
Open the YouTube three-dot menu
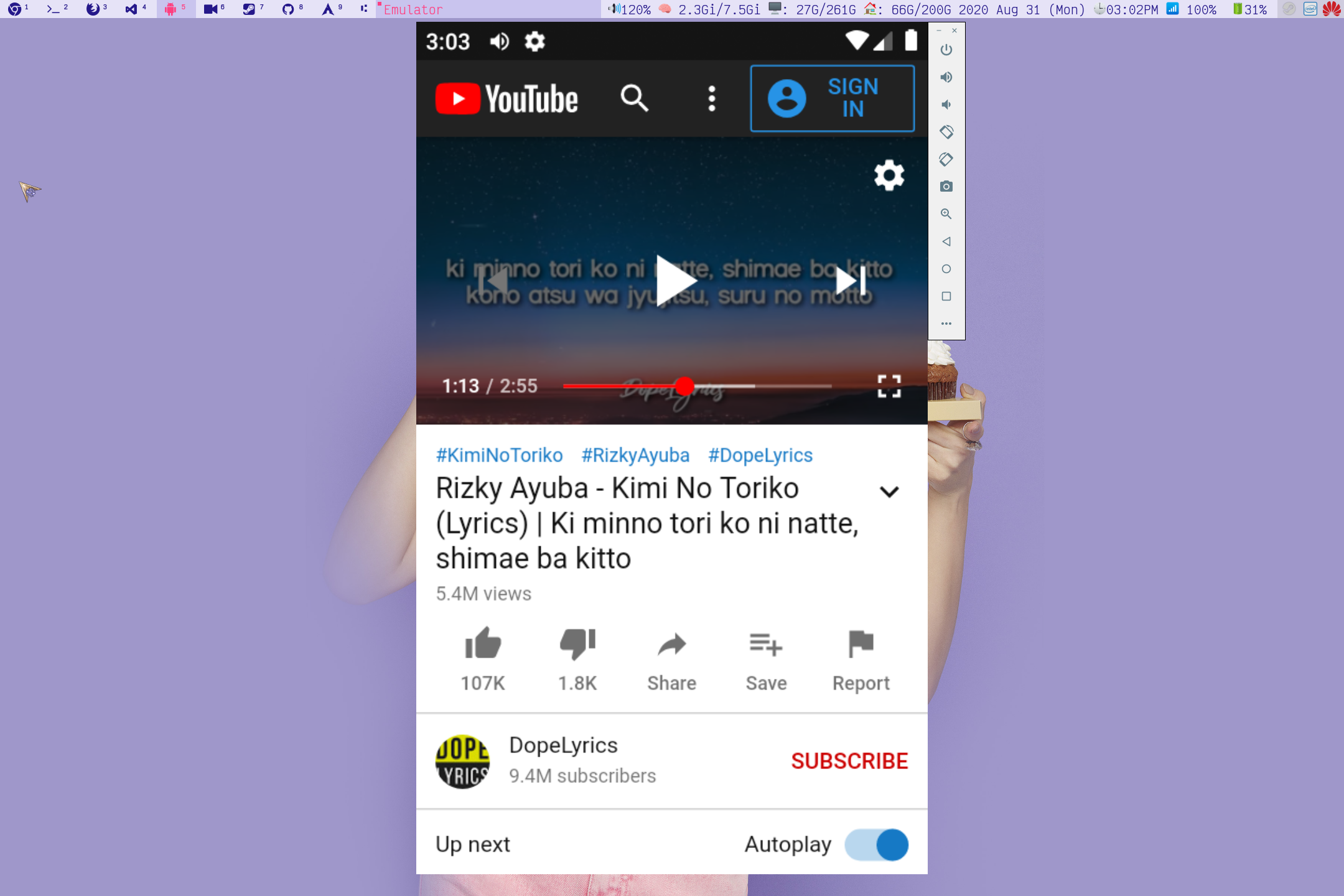(x=712, y=98)
